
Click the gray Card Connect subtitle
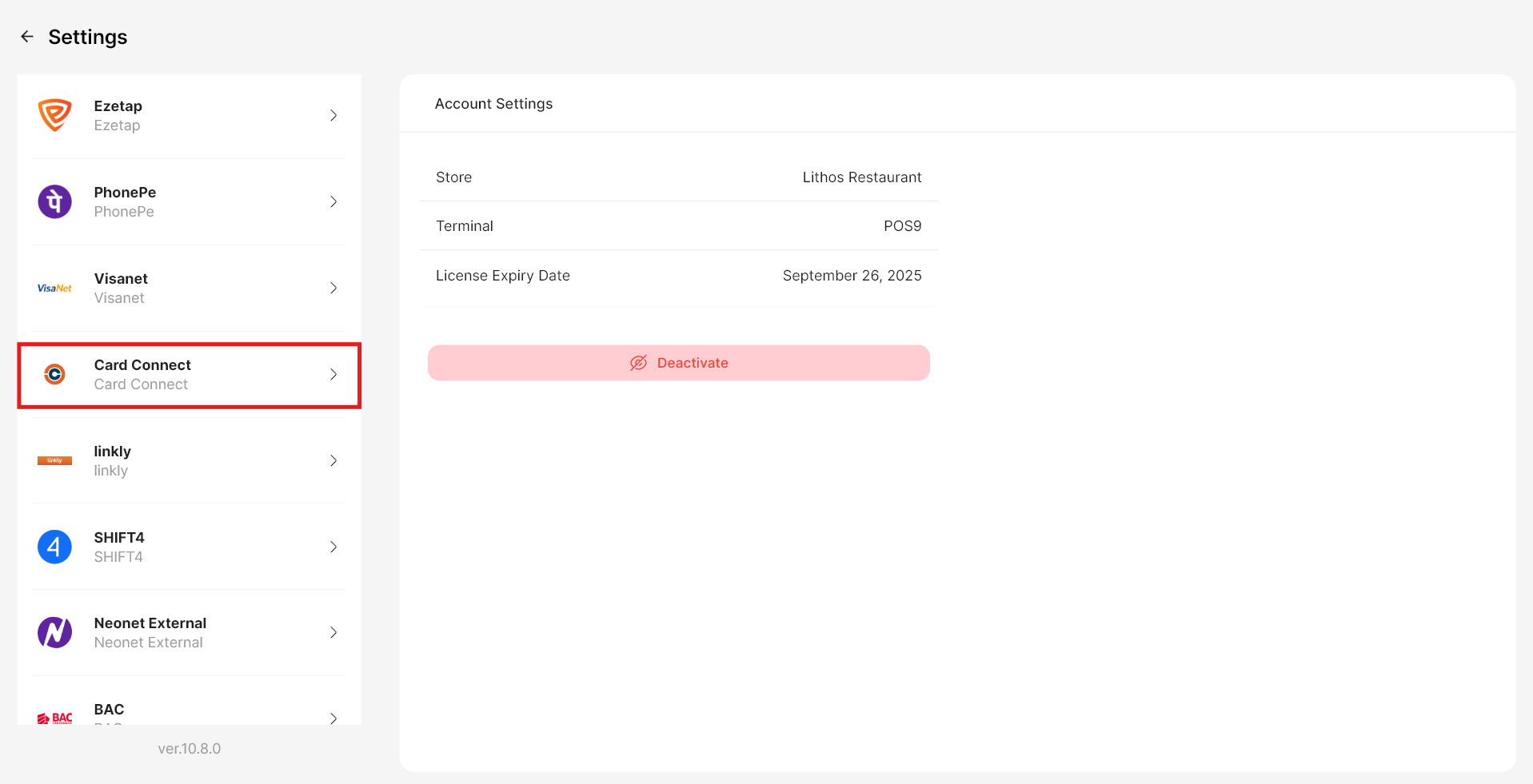(x=141, y=384)
